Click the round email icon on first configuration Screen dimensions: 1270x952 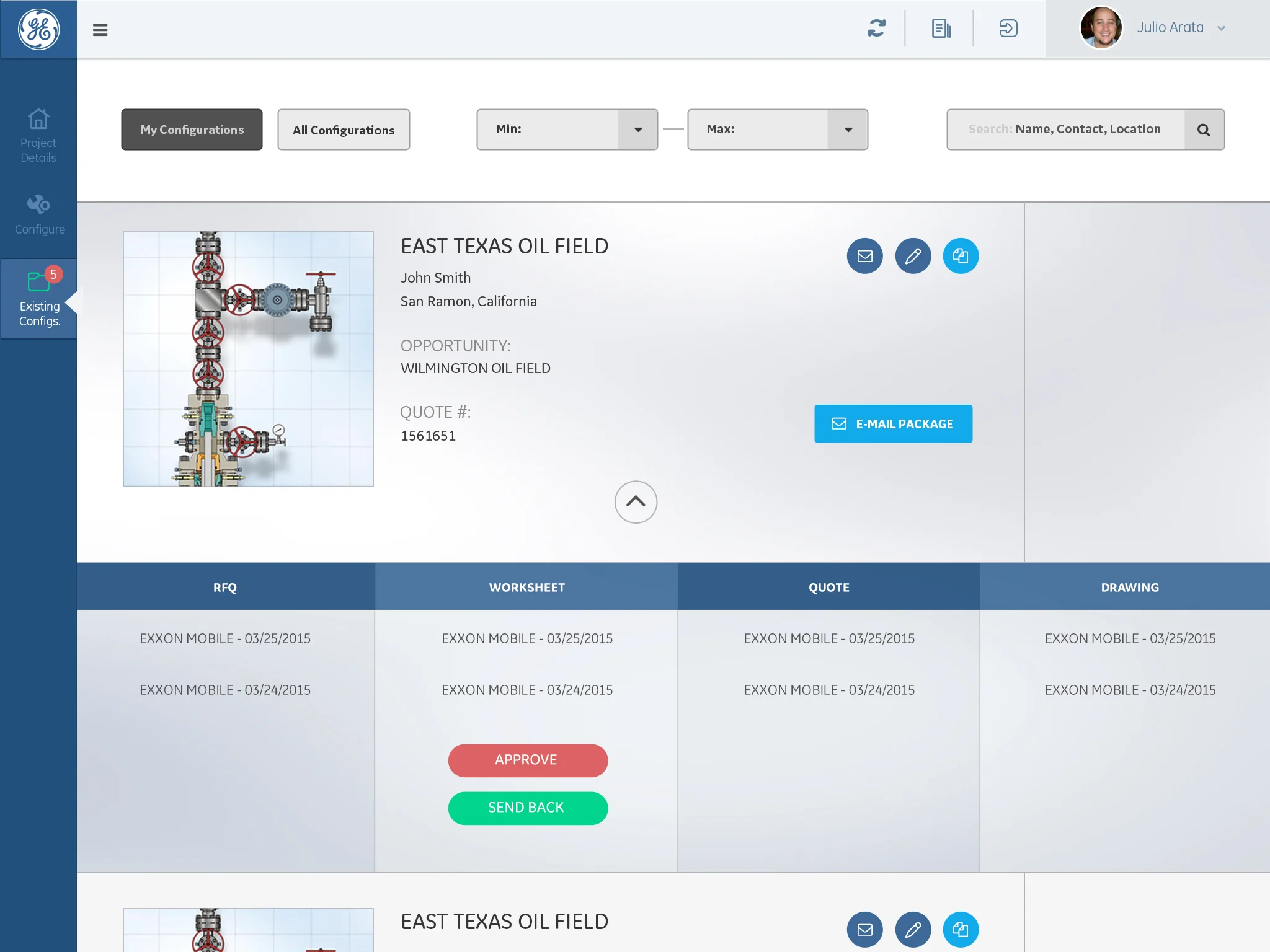pos(864,256)
